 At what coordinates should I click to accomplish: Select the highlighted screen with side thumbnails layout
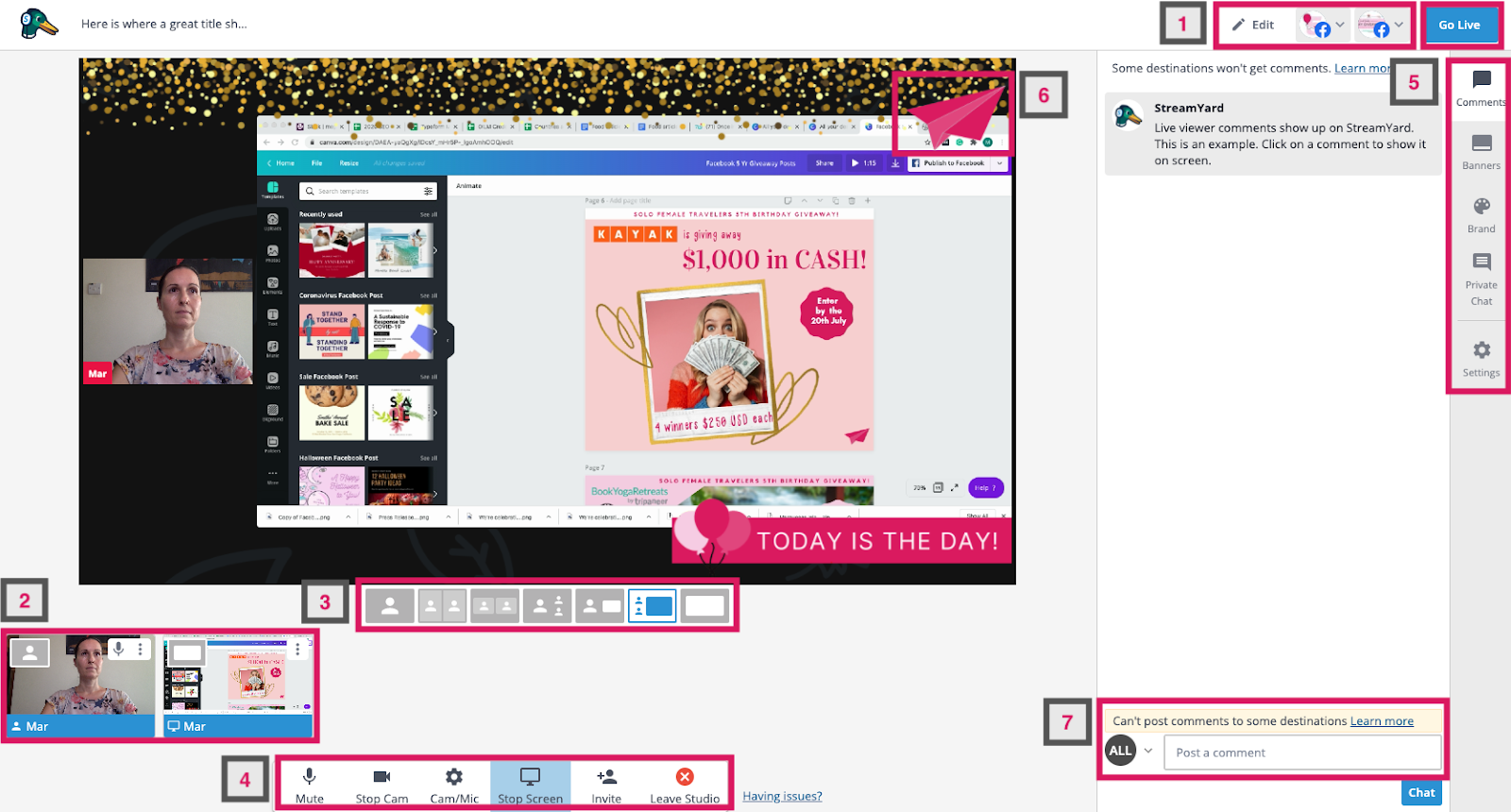point(653,606)
